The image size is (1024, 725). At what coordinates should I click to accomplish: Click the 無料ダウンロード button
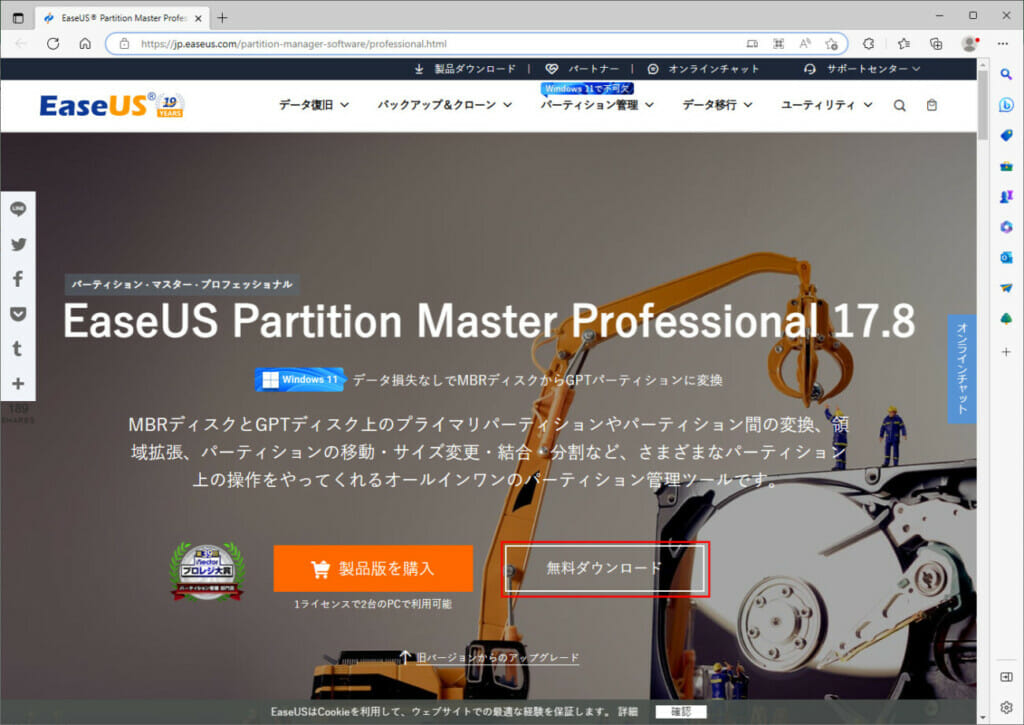coord(604,567)
